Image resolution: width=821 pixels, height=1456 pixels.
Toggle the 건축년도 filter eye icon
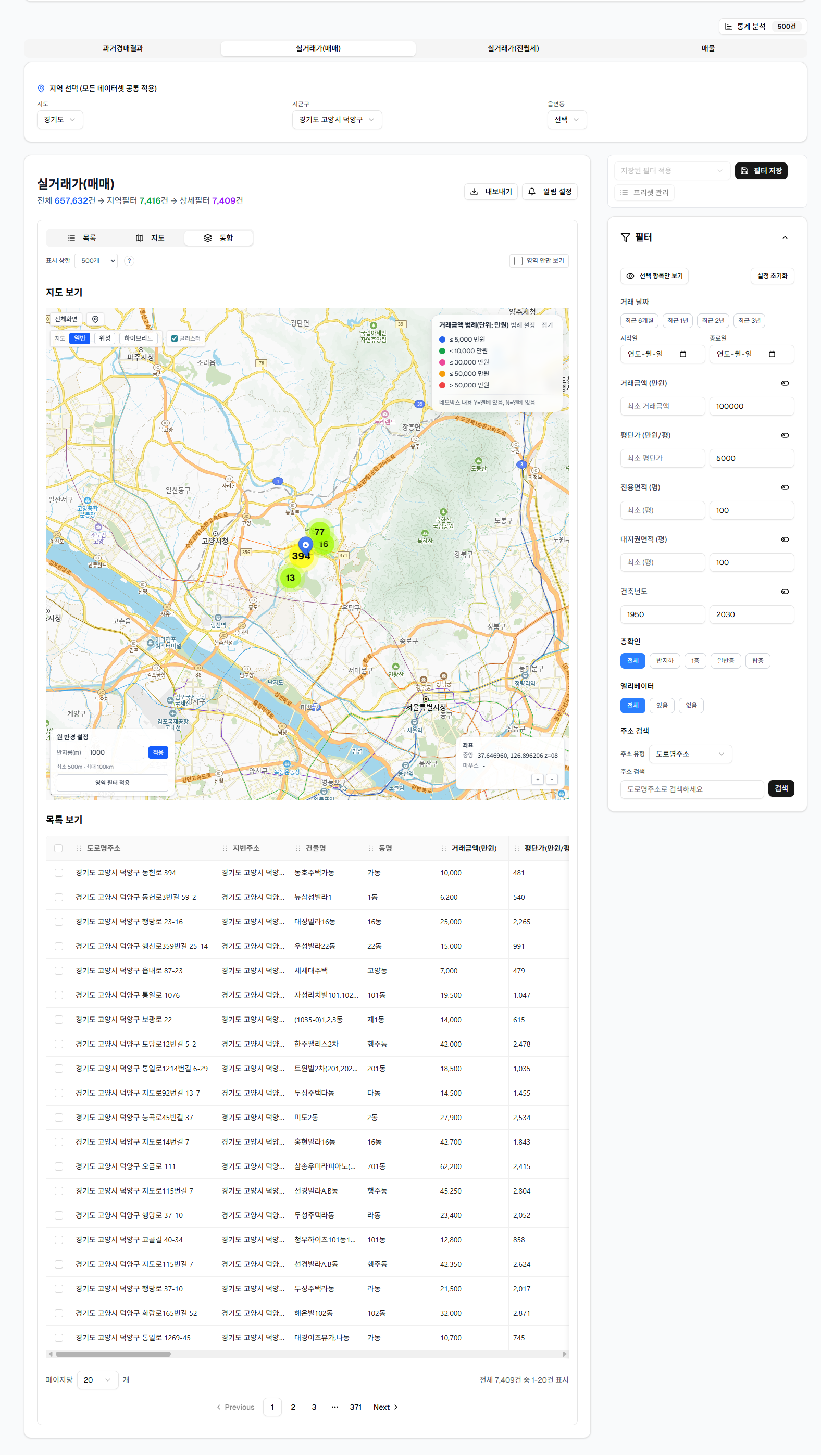pyautogui.click(x=784, y=592)
